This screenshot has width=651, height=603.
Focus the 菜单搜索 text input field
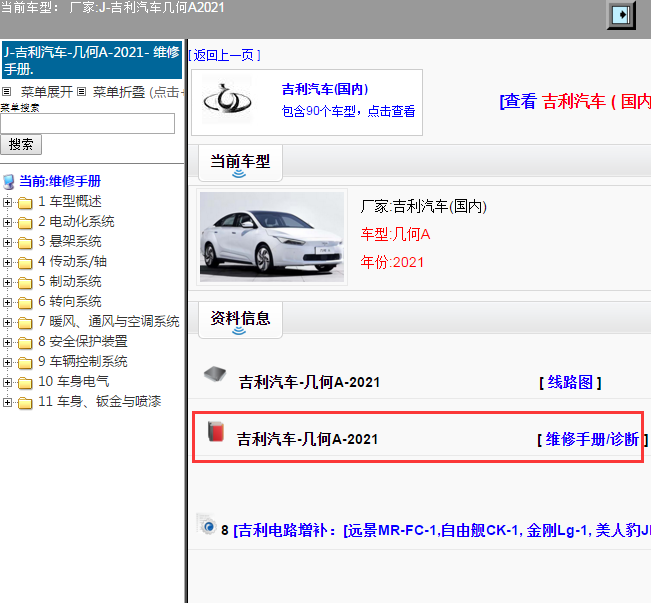(88, 123)
